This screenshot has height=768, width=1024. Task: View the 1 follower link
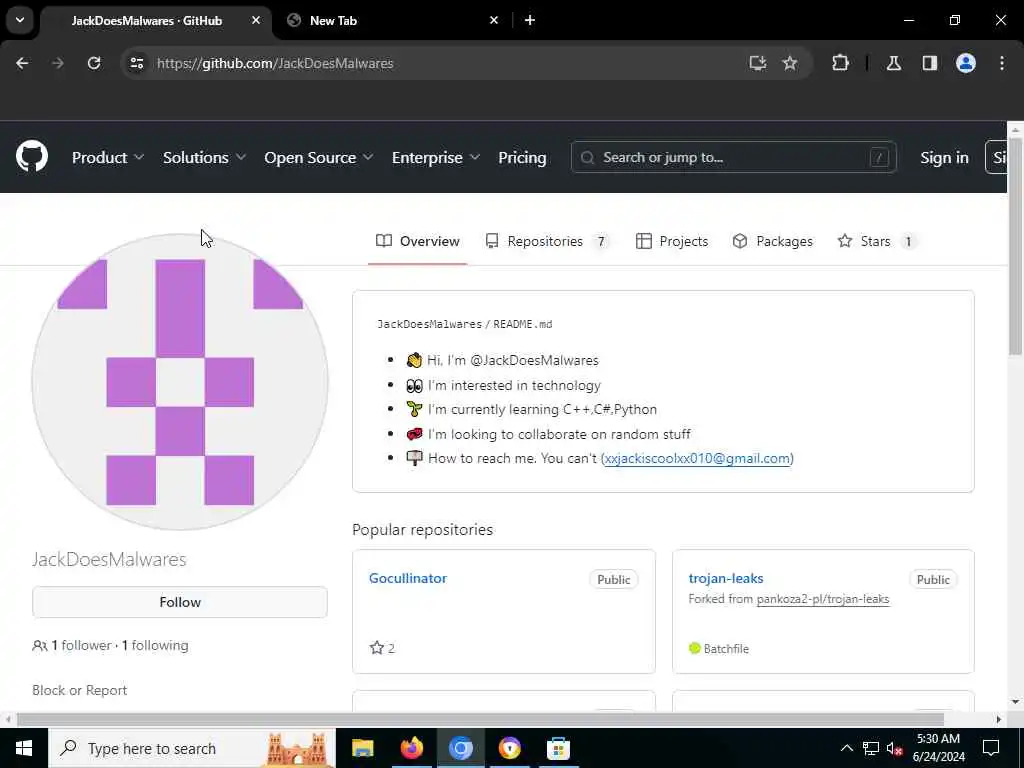[x=82, y=645]
